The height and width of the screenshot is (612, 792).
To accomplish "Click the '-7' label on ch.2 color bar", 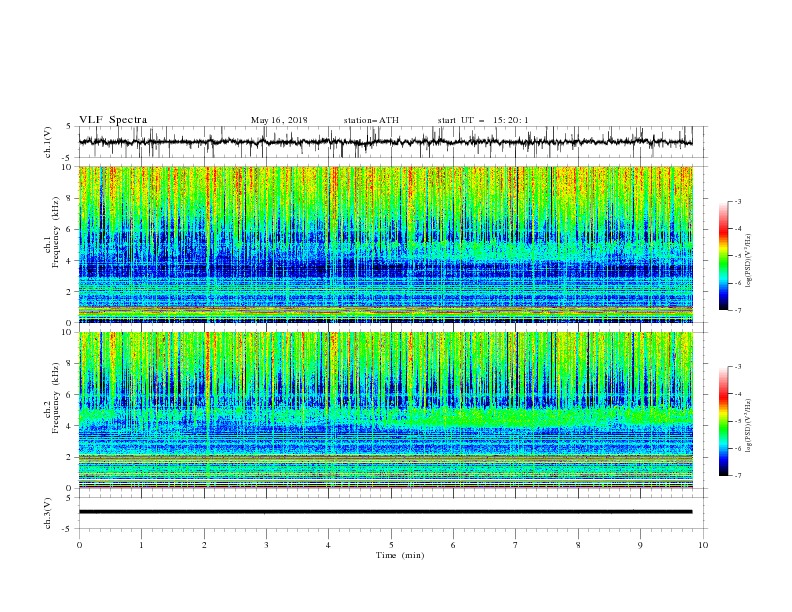I will [x=738, y=476].
